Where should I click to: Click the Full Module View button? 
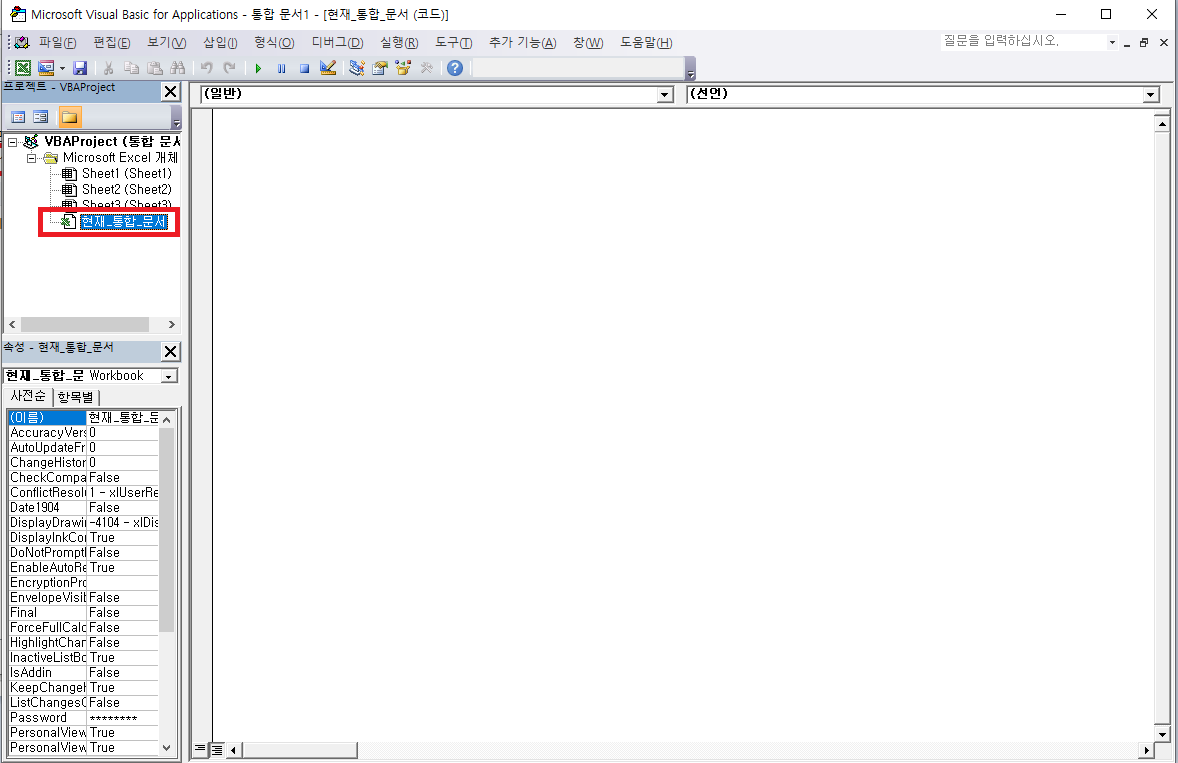(x=216, y=749)
